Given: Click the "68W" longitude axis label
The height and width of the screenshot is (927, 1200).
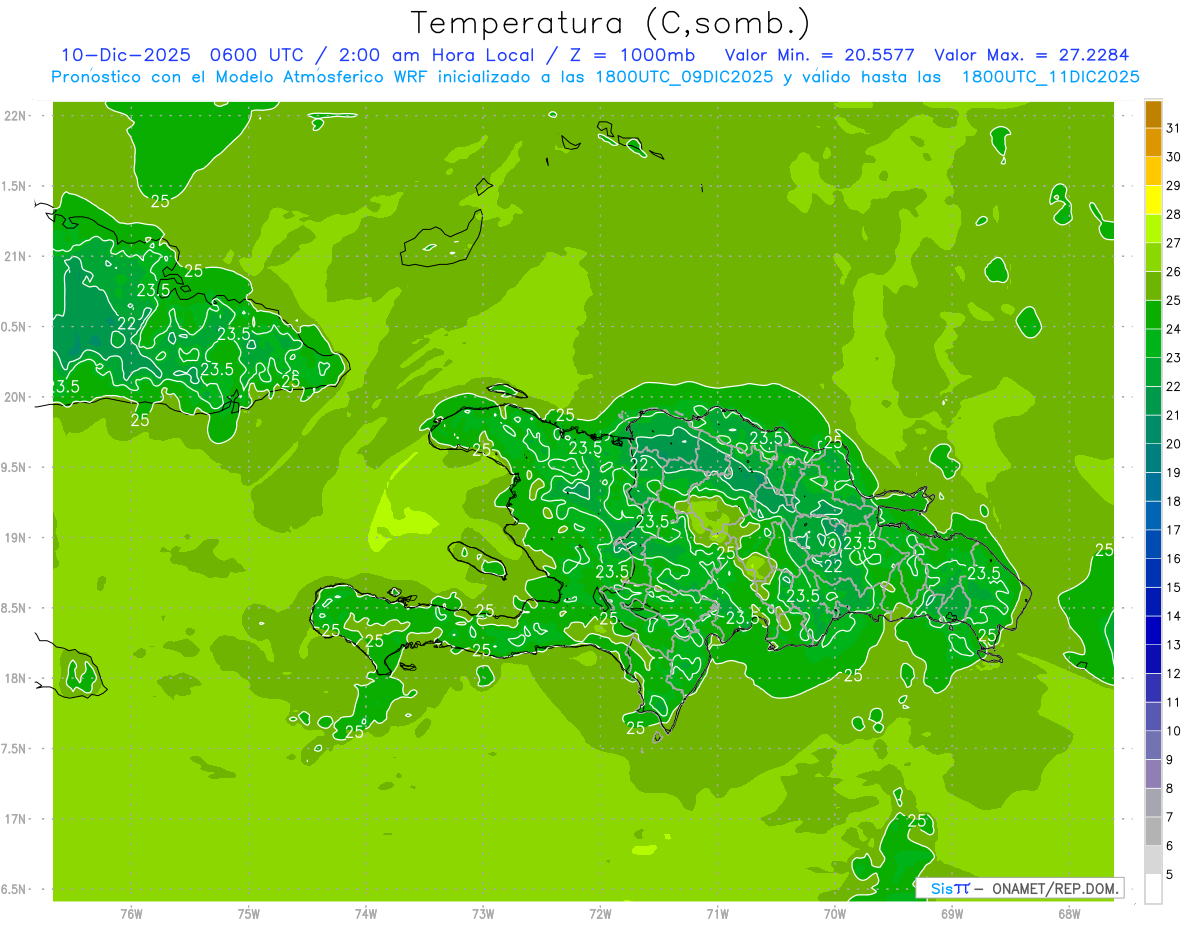Looking at the screenshot, I should (1069, 914).
